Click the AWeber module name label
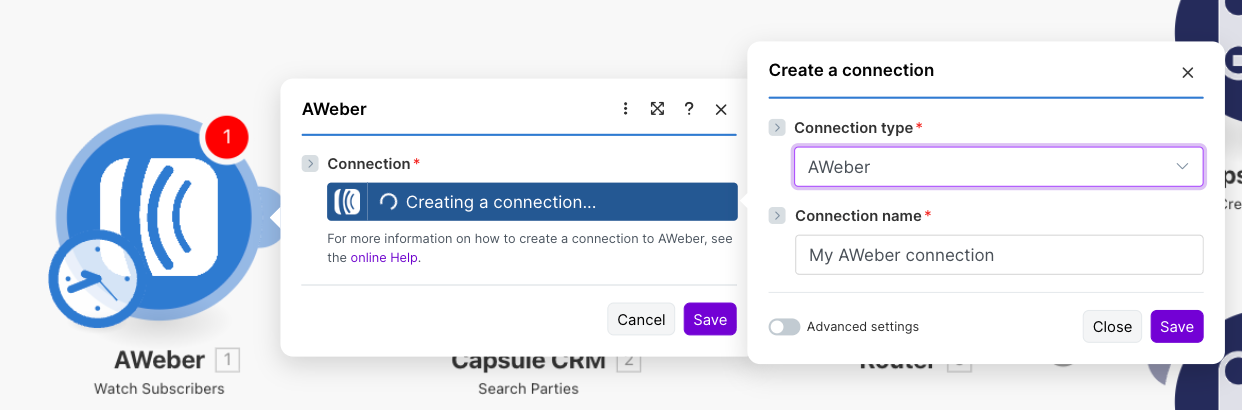 tap(159, 360)
